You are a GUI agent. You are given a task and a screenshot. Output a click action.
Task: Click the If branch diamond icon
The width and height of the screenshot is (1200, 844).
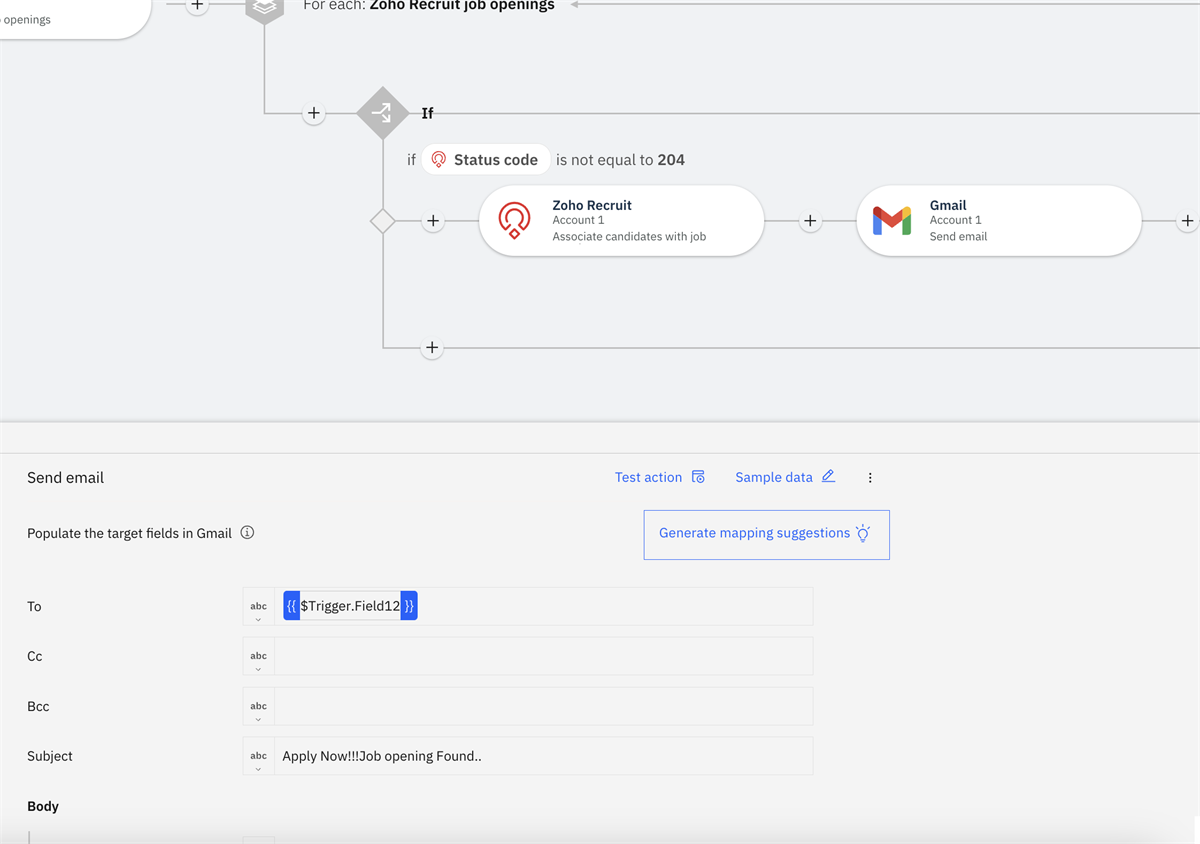[x=383, y=113]
